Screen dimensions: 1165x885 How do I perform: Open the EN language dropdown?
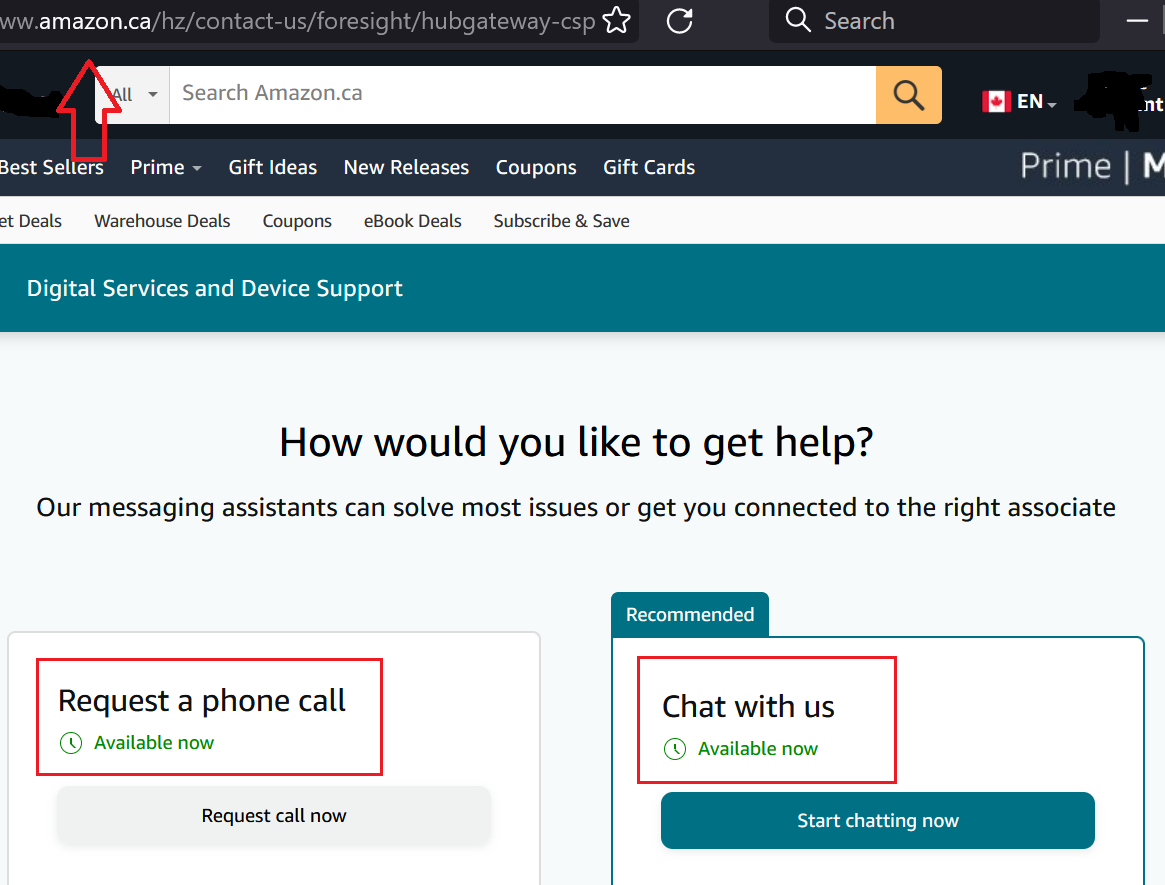pyautogui.click(x=1036, y=102)
